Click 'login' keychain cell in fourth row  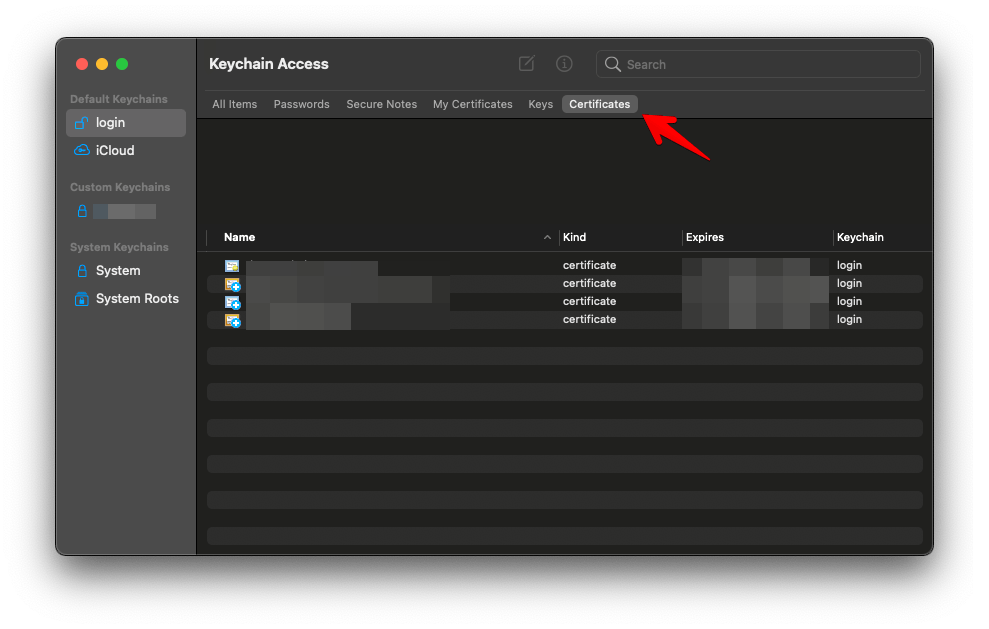[x=849, y=319]
